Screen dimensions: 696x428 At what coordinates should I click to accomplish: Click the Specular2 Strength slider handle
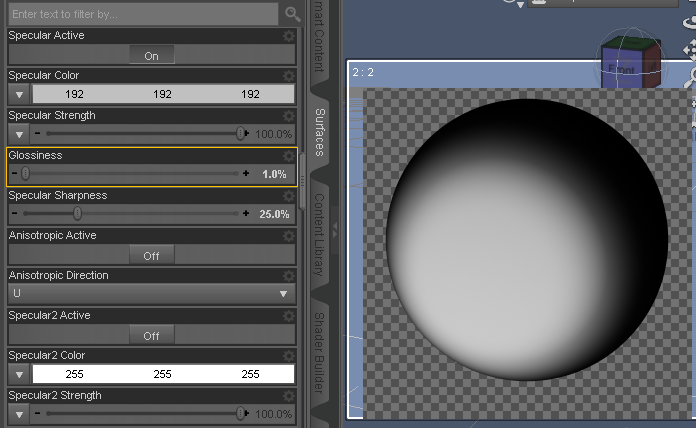coord(240,413)
